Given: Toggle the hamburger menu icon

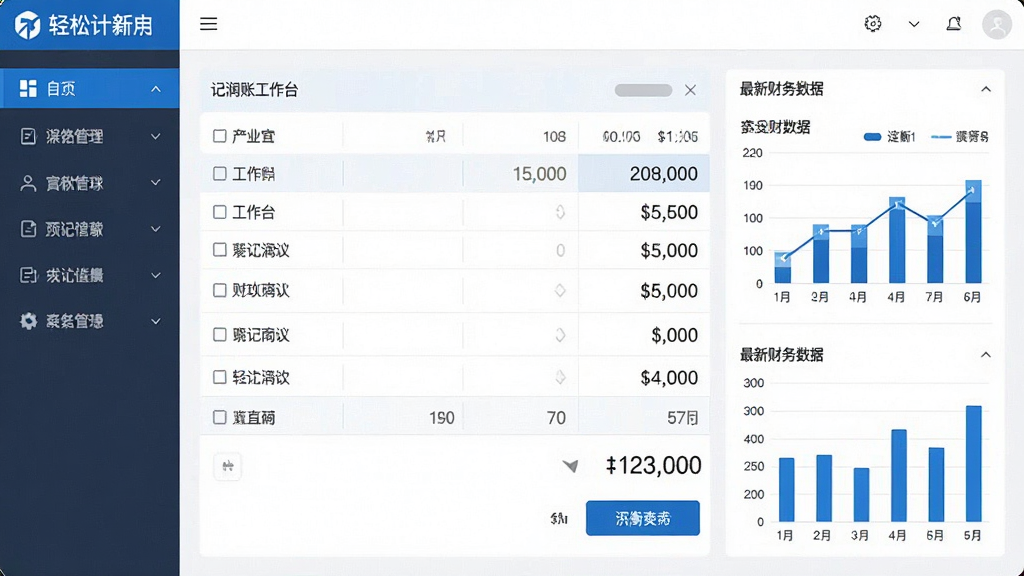Looking at the screenshot, I should coord(208,24).
